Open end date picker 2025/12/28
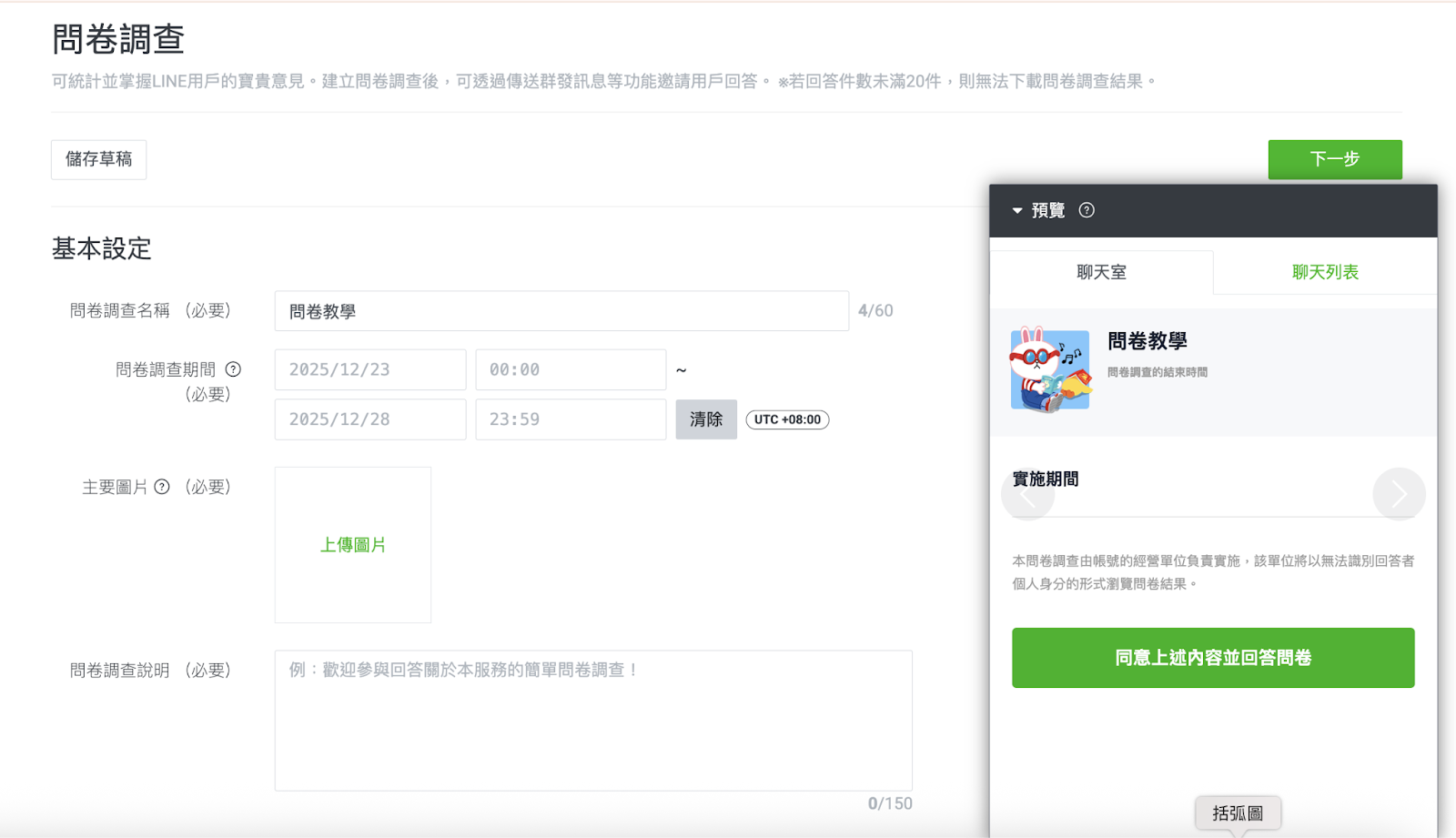This screenshot has width=1456, height=838. [x=370, y=419]
